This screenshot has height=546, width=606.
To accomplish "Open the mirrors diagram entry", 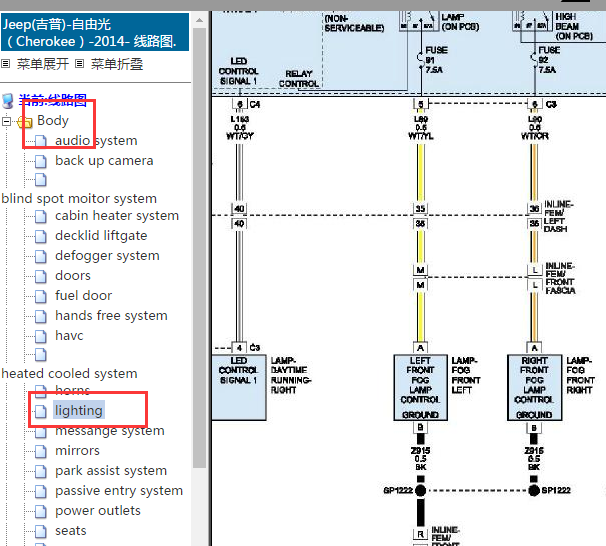I will coord(77,451).
